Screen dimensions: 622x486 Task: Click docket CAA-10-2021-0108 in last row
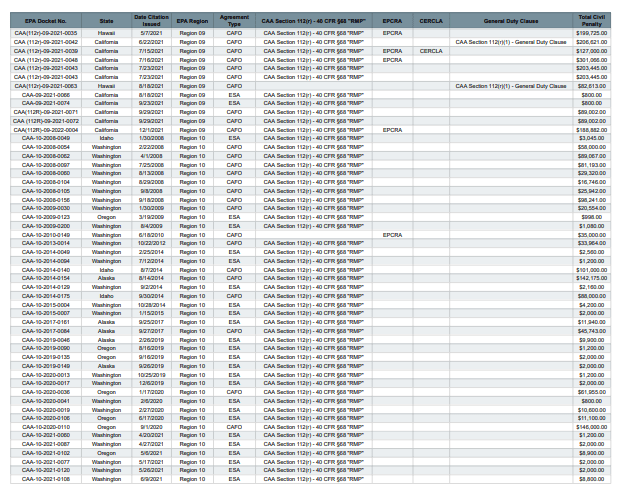pos(47,478)
